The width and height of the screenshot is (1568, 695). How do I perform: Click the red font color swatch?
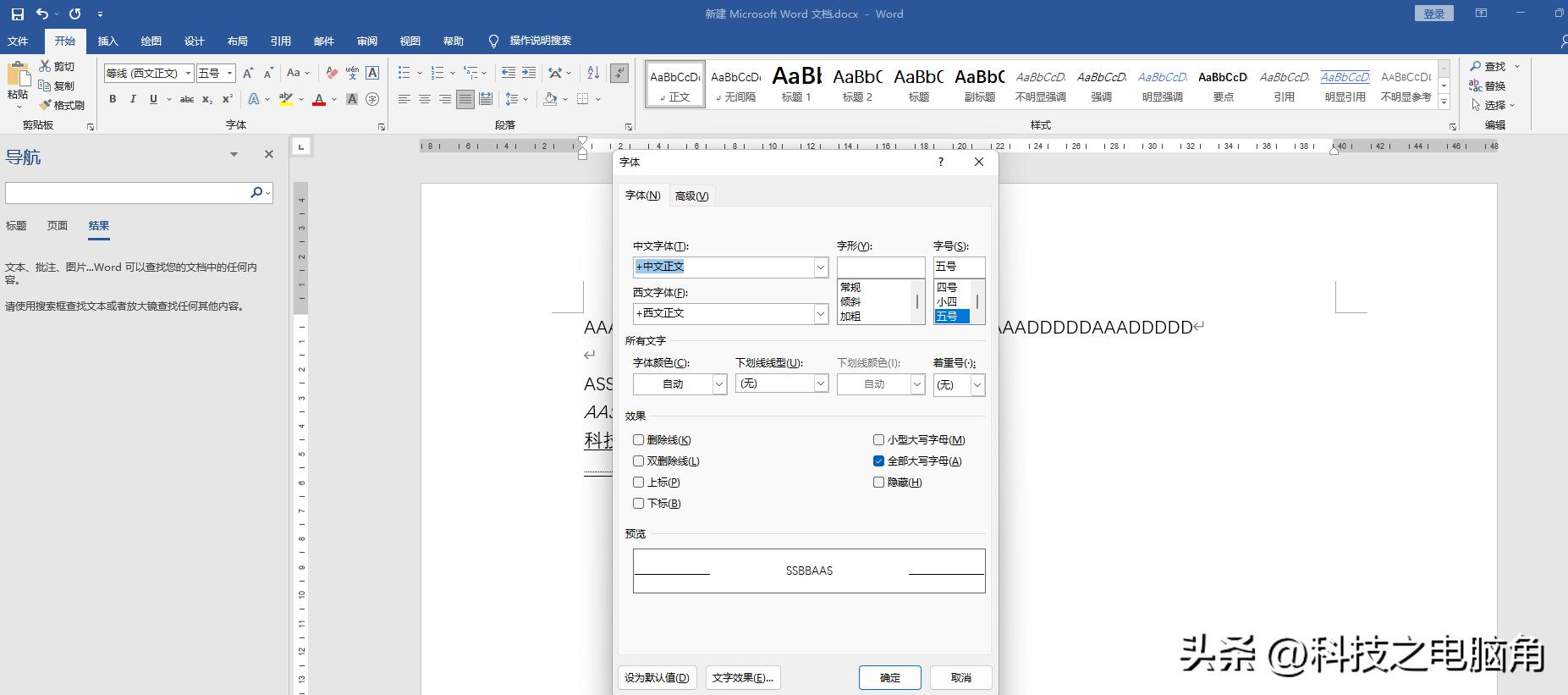click(x=319, y=99)
